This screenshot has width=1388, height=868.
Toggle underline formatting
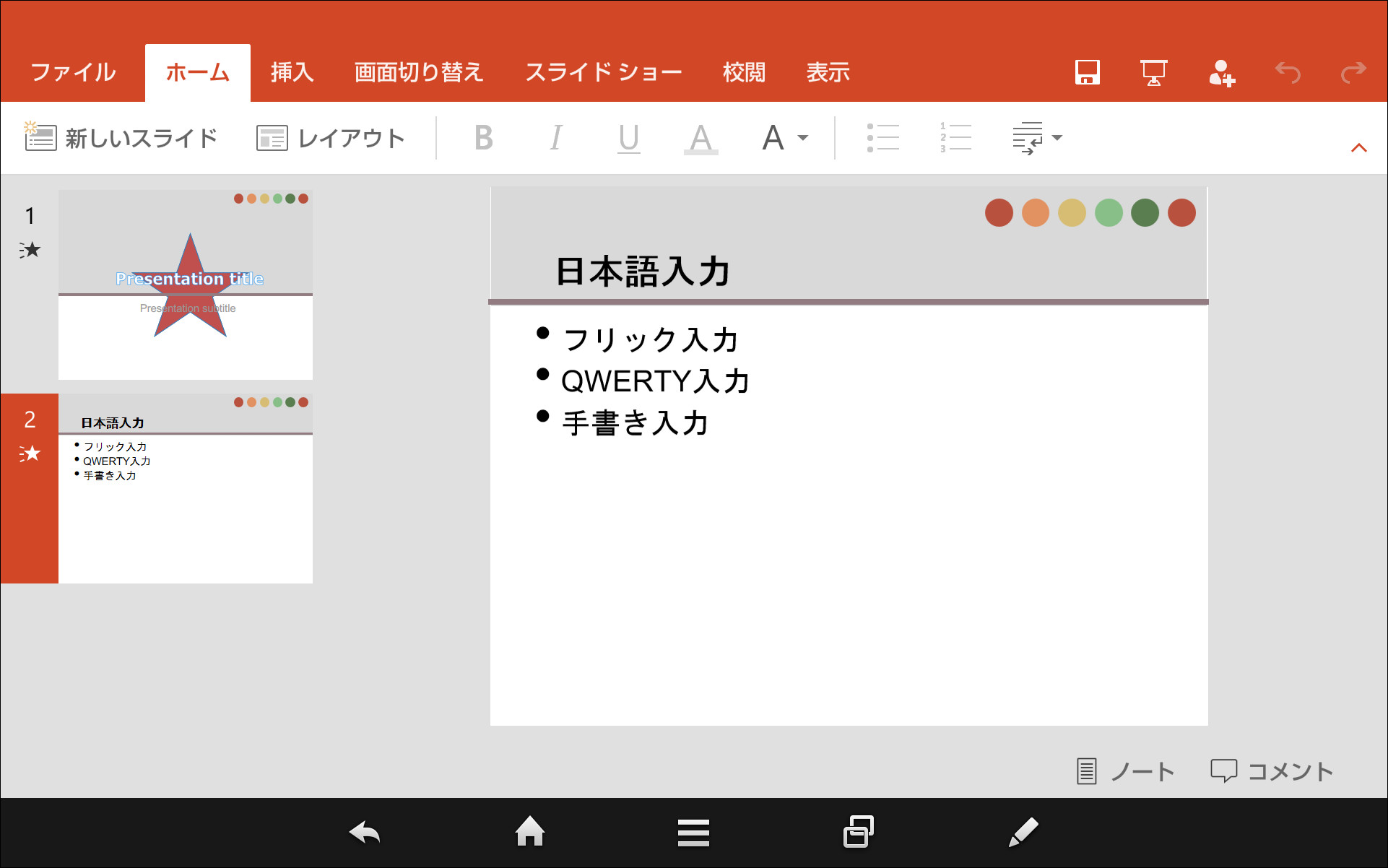coord(628,137)
